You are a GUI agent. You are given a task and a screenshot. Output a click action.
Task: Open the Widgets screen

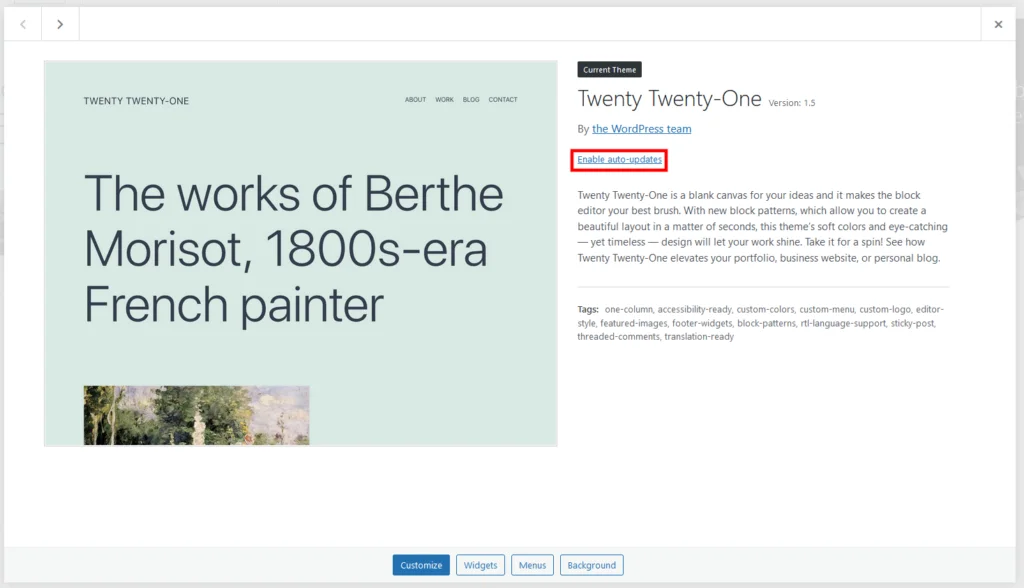(480, 564)
